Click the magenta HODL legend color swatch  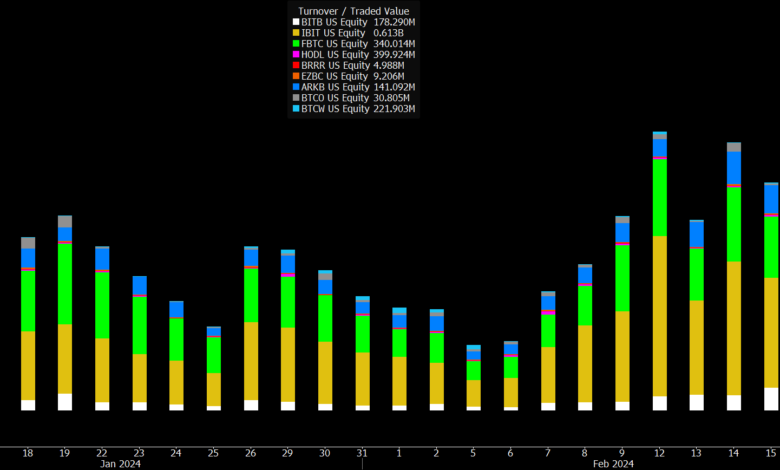296,54
